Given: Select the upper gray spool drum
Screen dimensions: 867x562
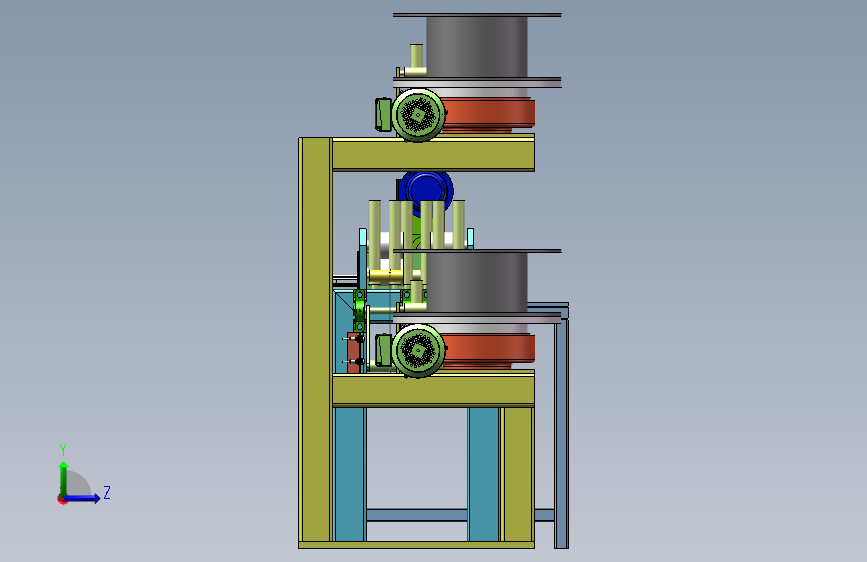Looking at the screenshot, I should [x=477, y=47].
